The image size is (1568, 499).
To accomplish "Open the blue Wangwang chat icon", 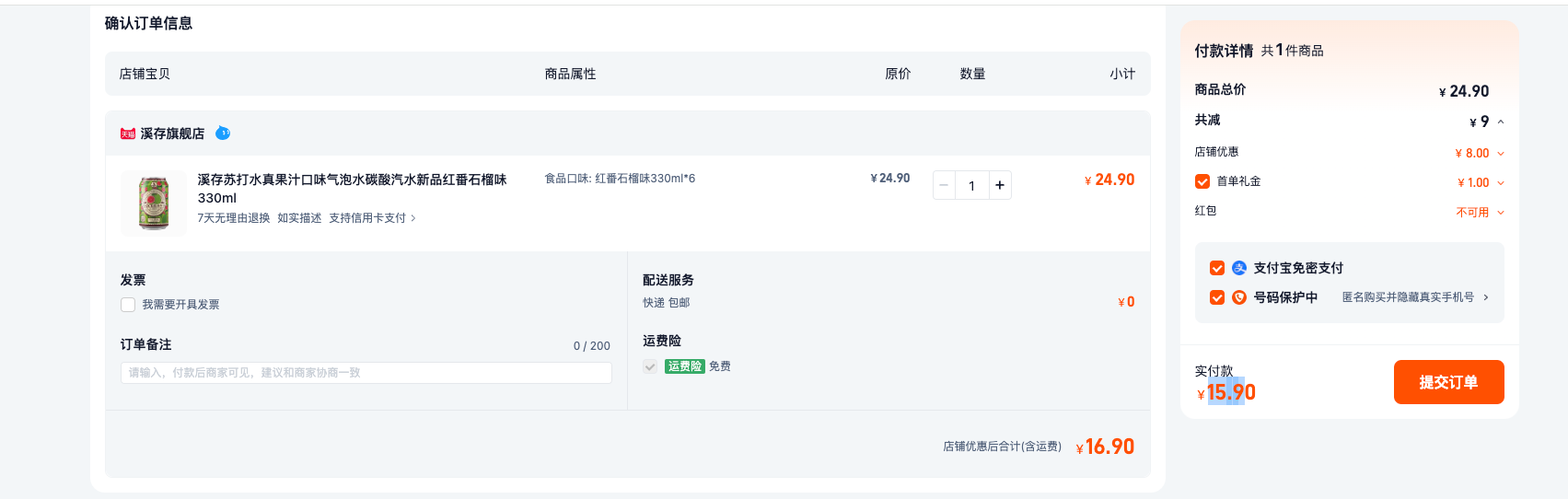I will (x=223, y=133).
